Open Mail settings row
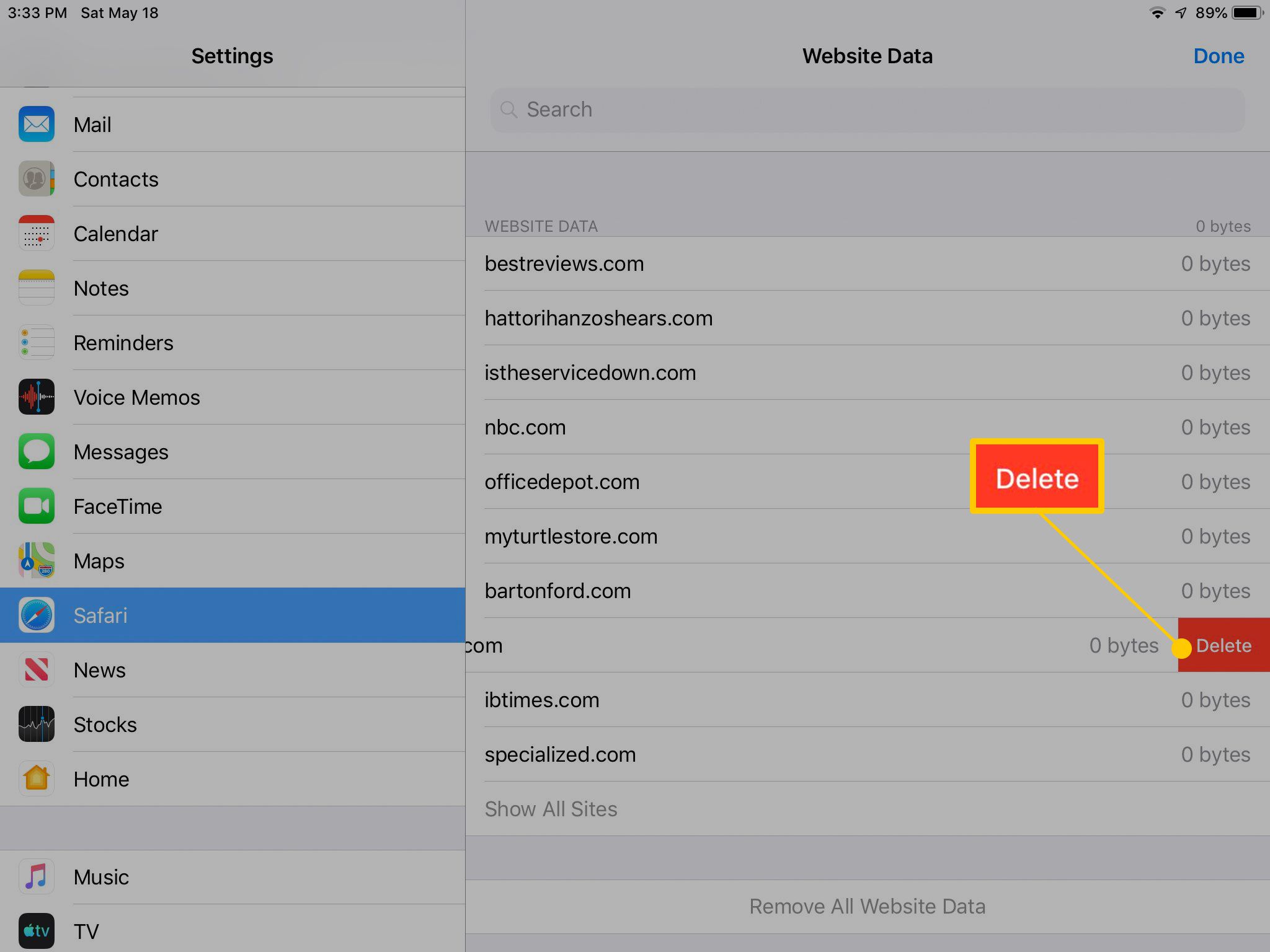This screenshot has height=952, width=1270. 233,125
